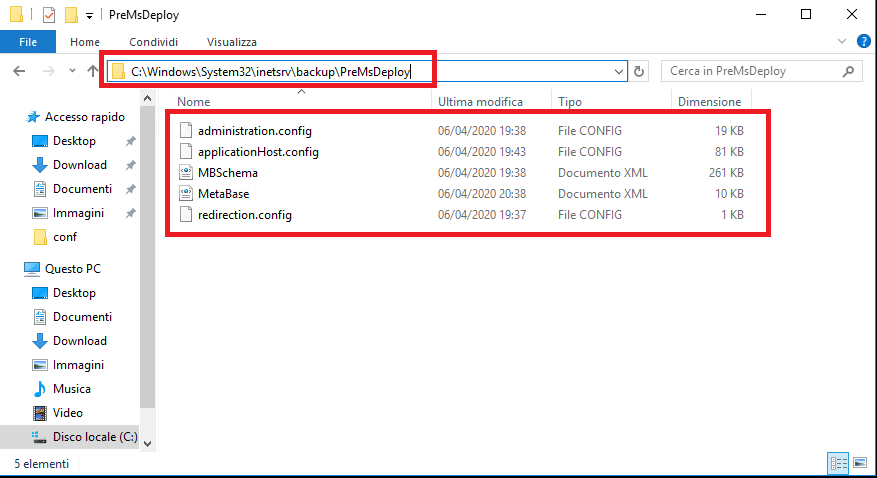This screenshot has height=478, width=877.
Task: Open the Visualizza ribbon tab
Action: 232,42
